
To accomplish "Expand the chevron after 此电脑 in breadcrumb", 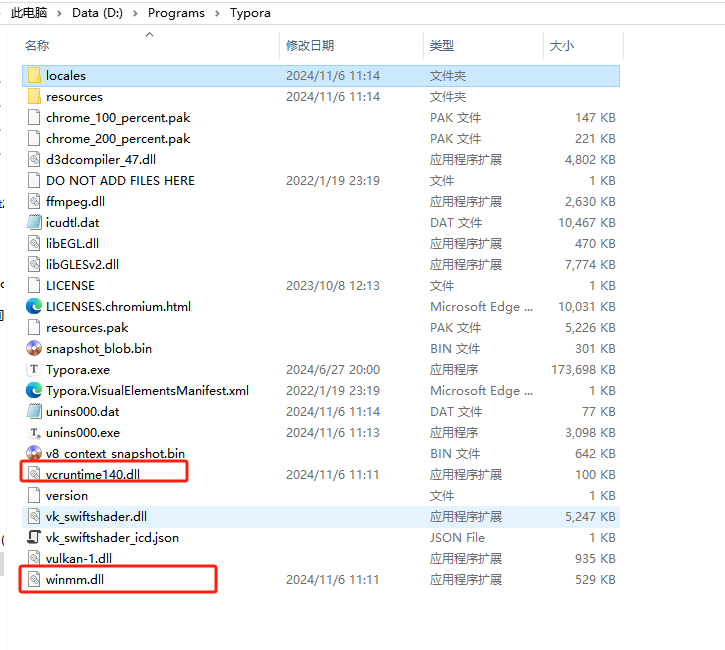I will click(59, 13).
